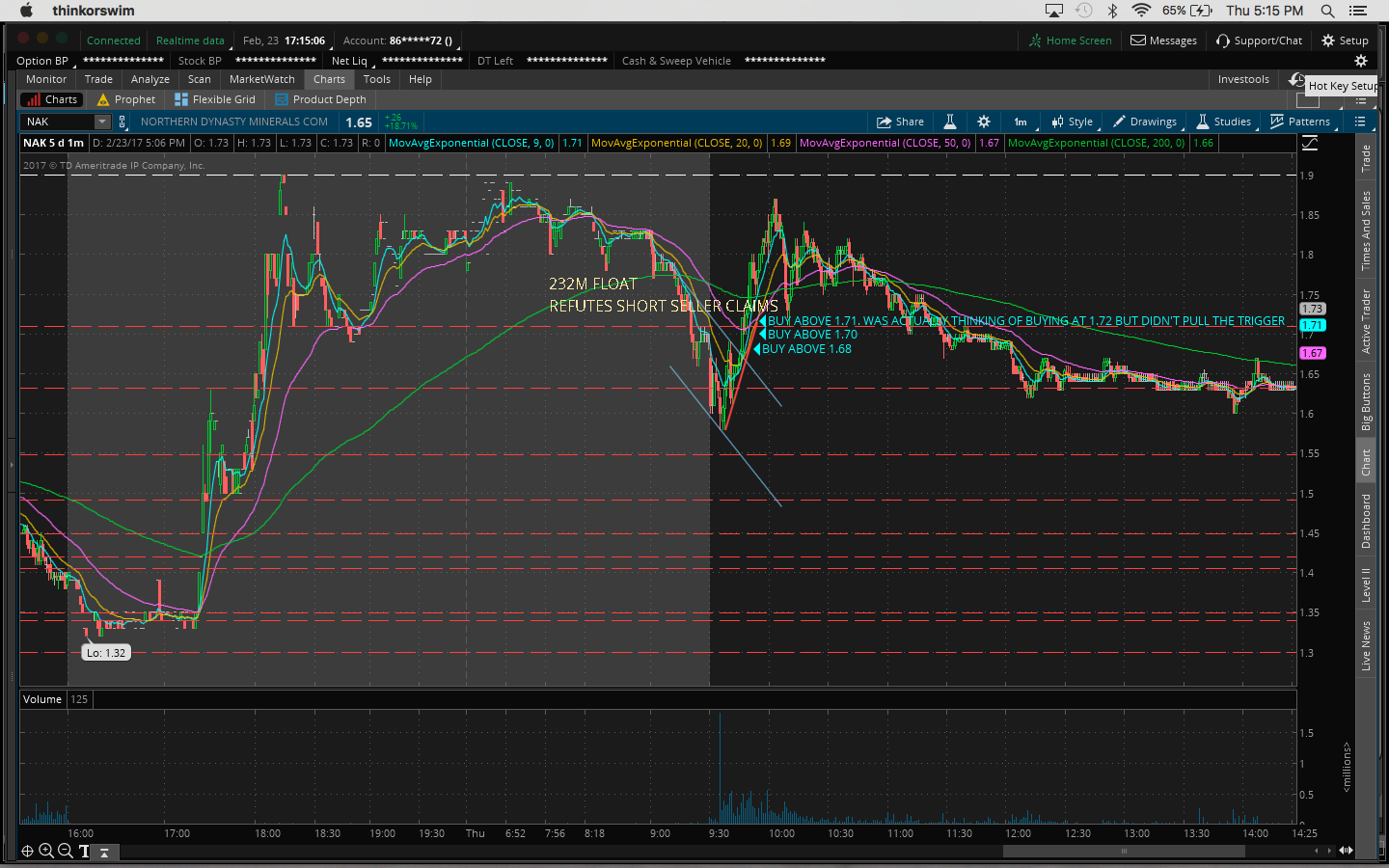Click the collapse arrow button beside text tool
This screenshot has width=1389, height=868.
104,852
